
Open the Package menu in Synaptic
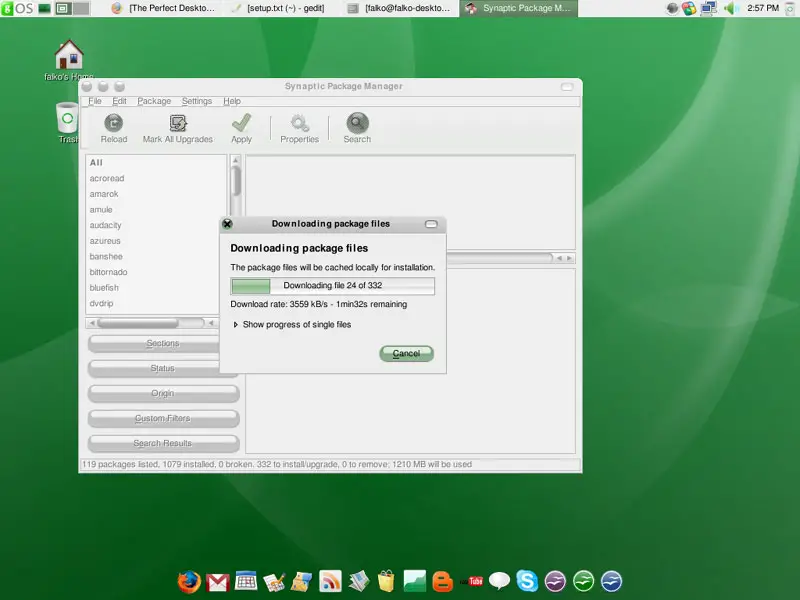(x=154, y=101)
